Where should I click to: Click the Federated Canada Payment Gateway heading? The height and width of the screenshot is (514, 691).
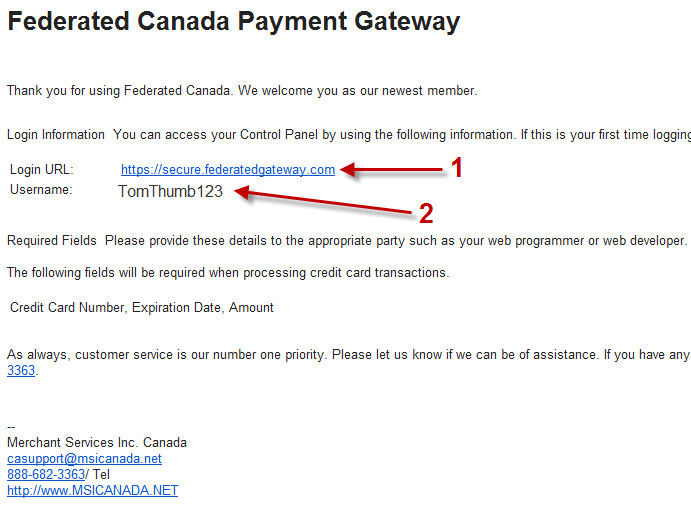point(234,22)
